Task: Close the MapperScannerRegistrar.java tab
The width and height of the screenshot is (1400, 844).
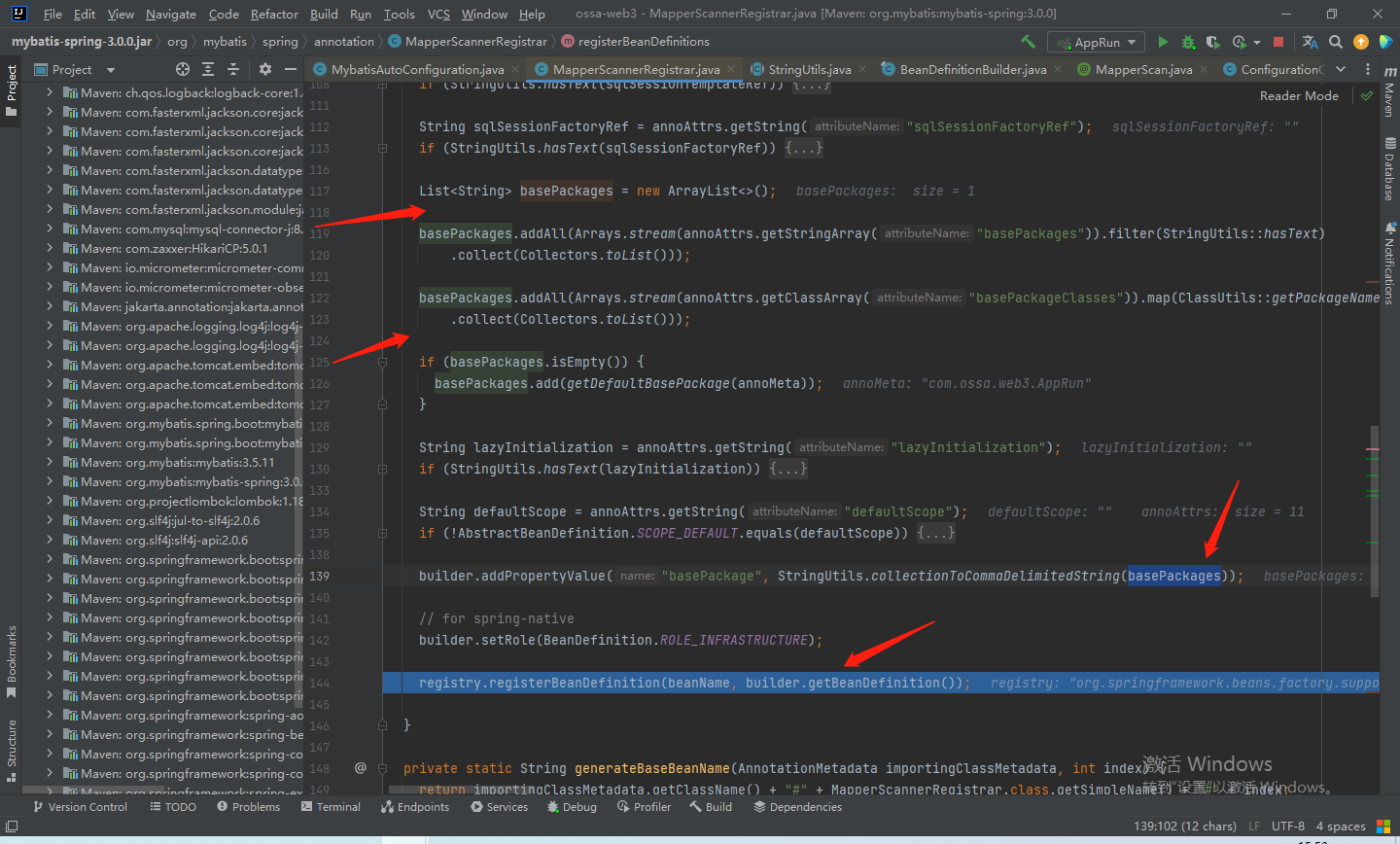Action: (731, 69)
